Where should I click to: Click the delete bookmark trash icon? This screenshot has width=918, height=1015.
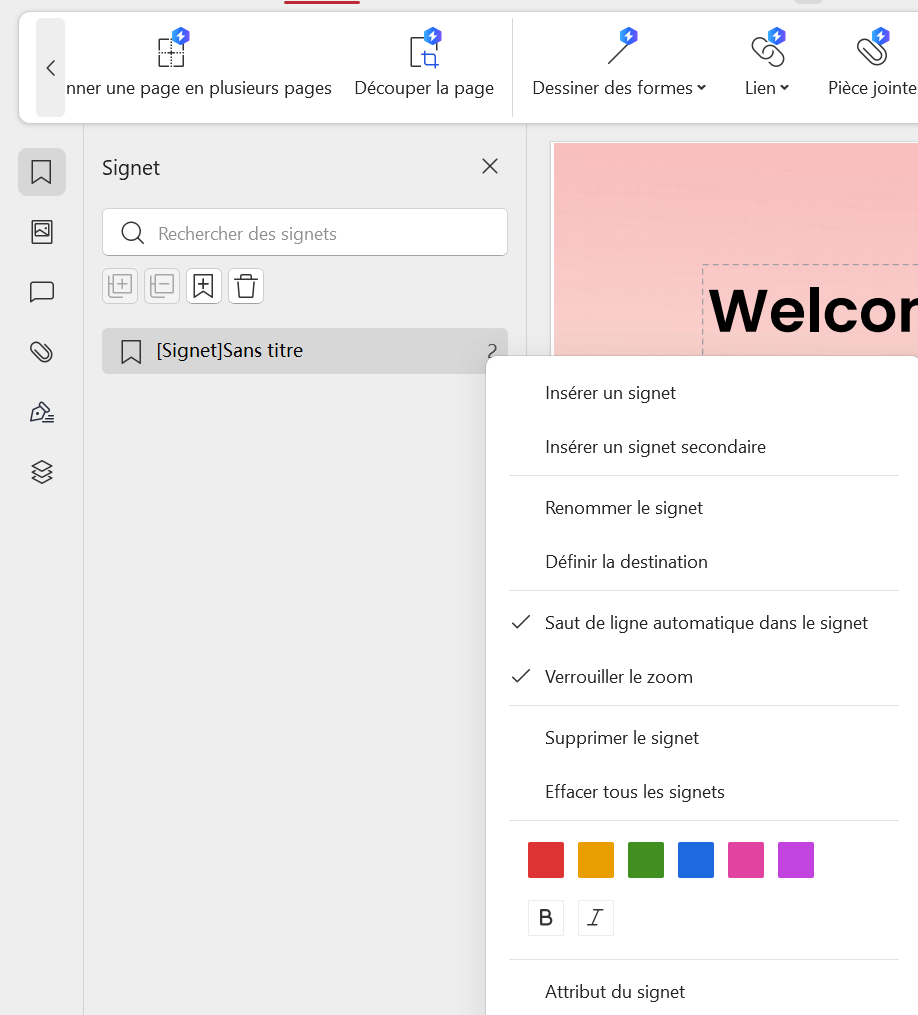(245, 286)
